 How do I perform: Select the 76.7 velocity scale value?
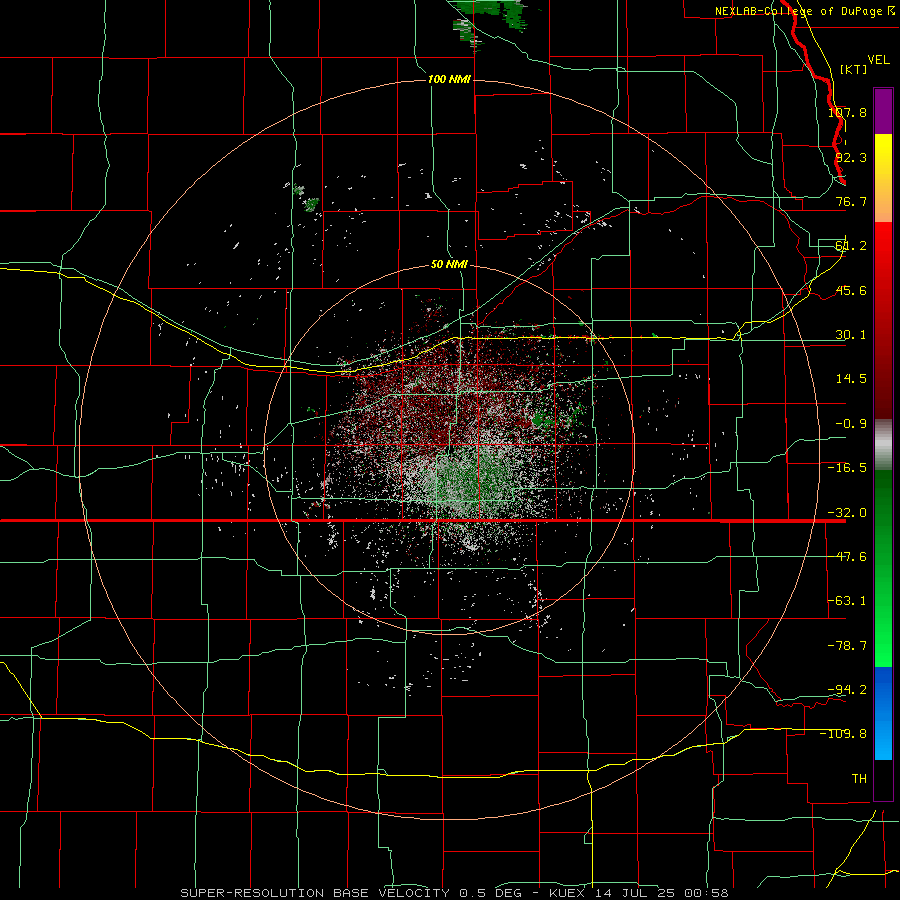click(851, 201)
